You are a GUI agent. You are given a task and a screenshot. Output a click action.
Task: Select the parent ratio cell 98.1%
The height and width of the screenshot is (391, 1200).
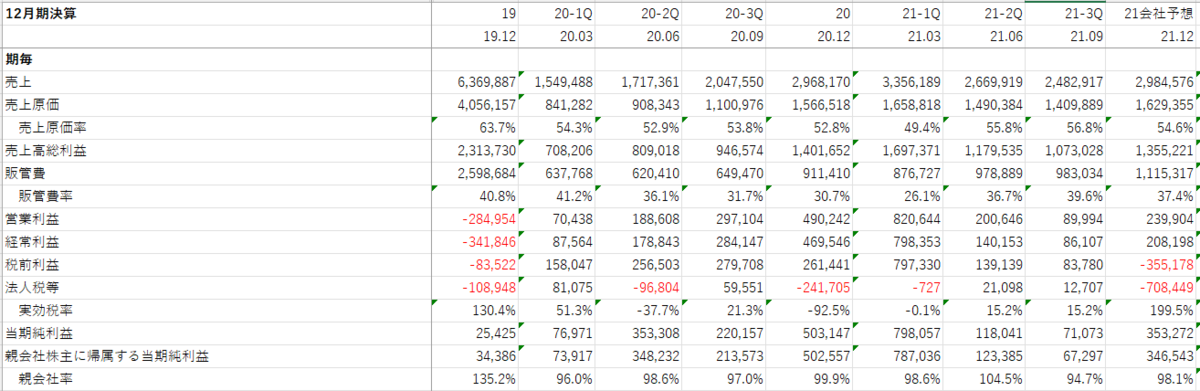click(x=1175, y=378)
